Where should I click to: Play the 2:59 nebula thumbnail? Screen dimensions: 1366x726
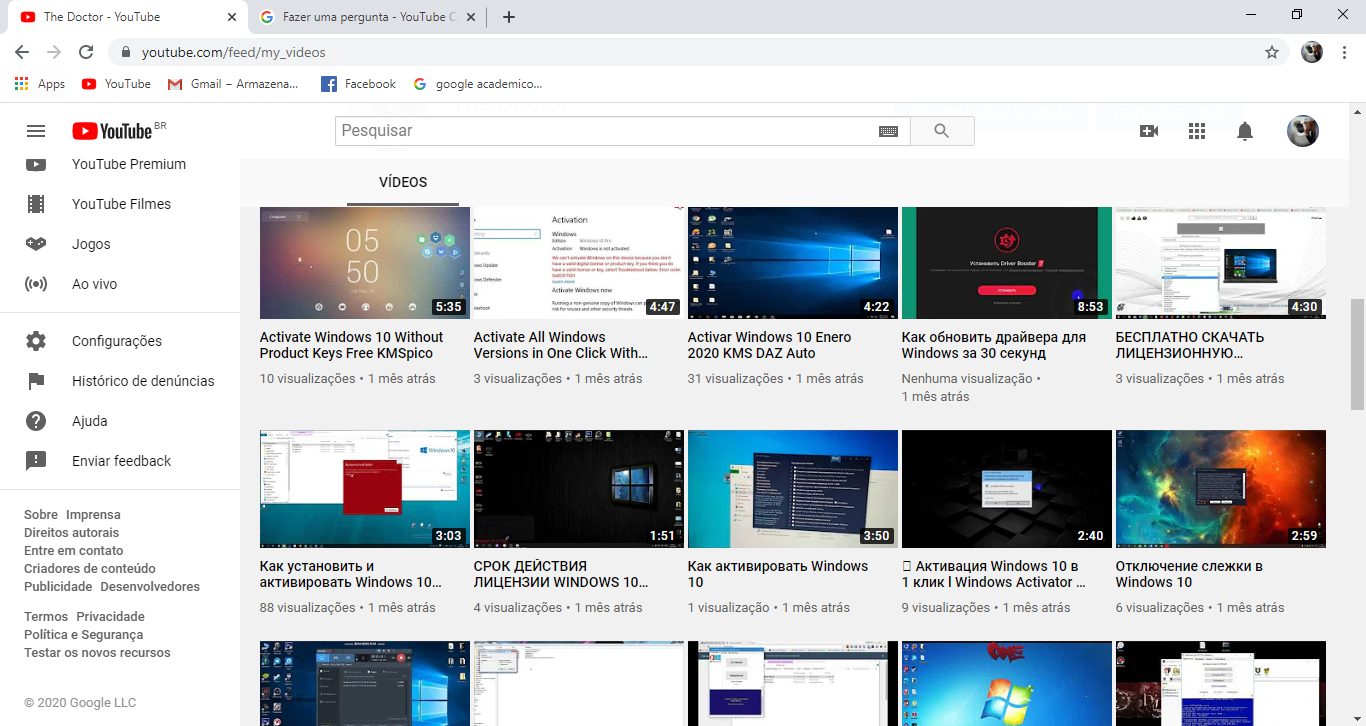tap(1220, 489)
